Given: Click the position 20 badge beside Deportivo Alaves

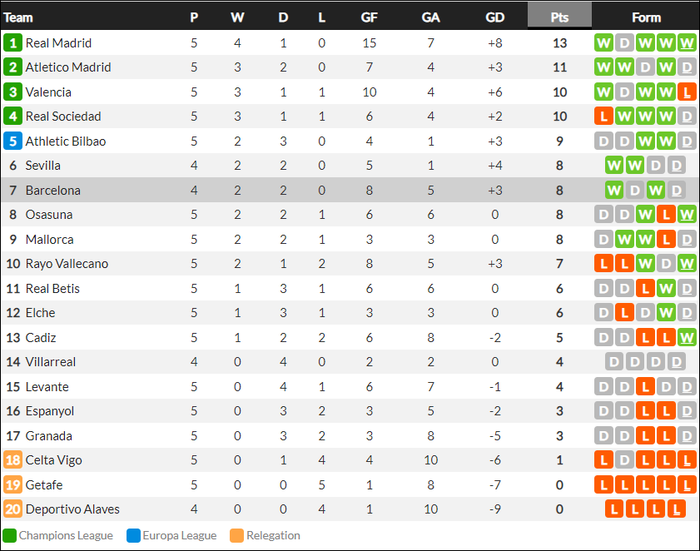Looking at the screenshot, I should (13, 509).
